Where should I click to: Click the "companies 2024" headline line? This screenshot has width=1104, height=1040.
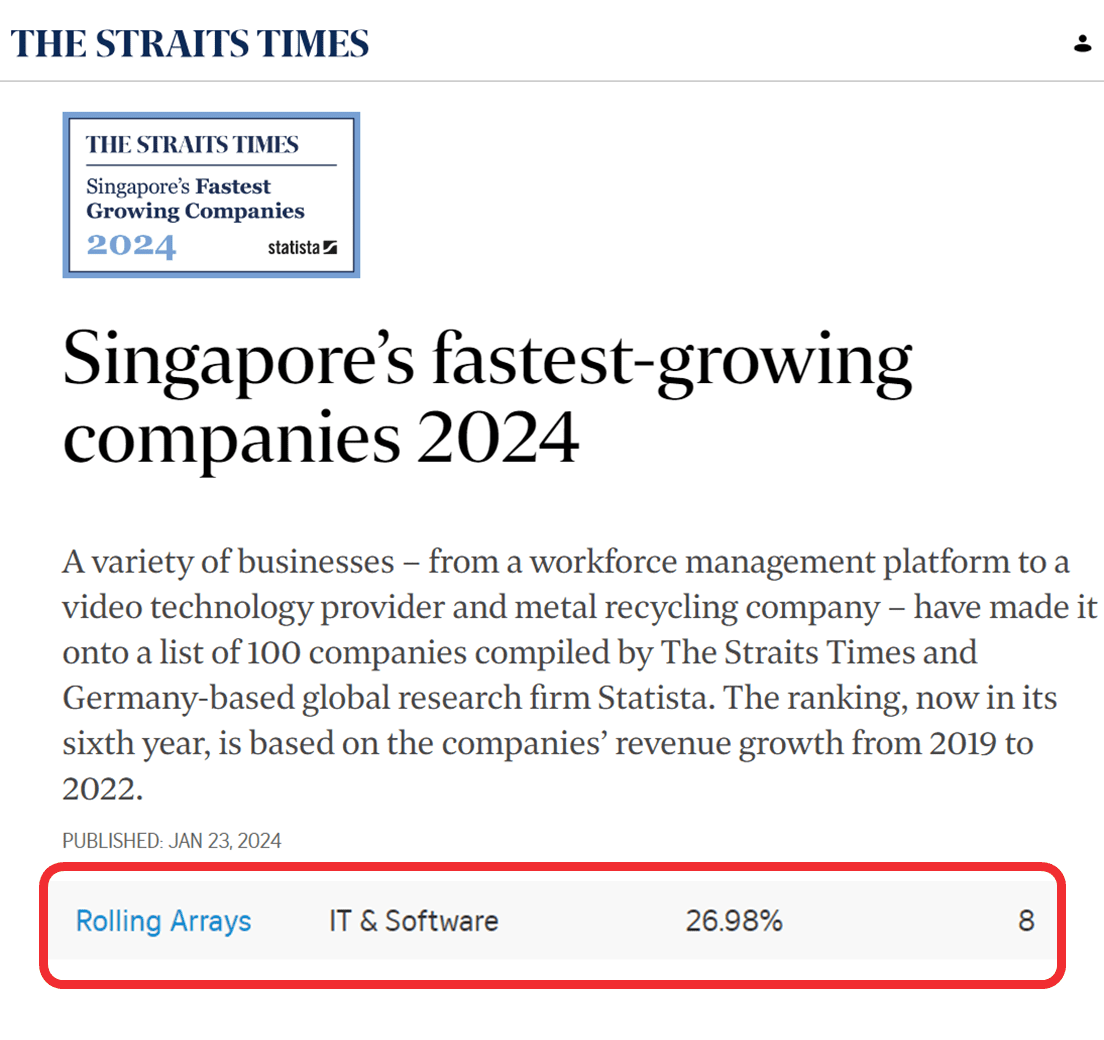(321, 438)
